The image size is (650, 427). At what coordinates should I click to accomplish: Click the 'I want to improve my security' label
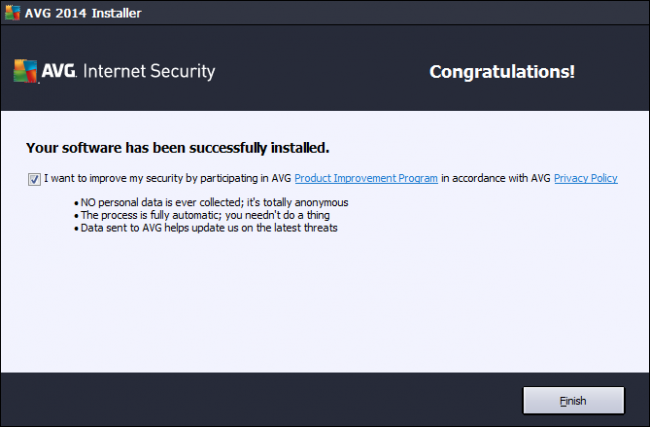pyautogui.click(x=168, y=179)
